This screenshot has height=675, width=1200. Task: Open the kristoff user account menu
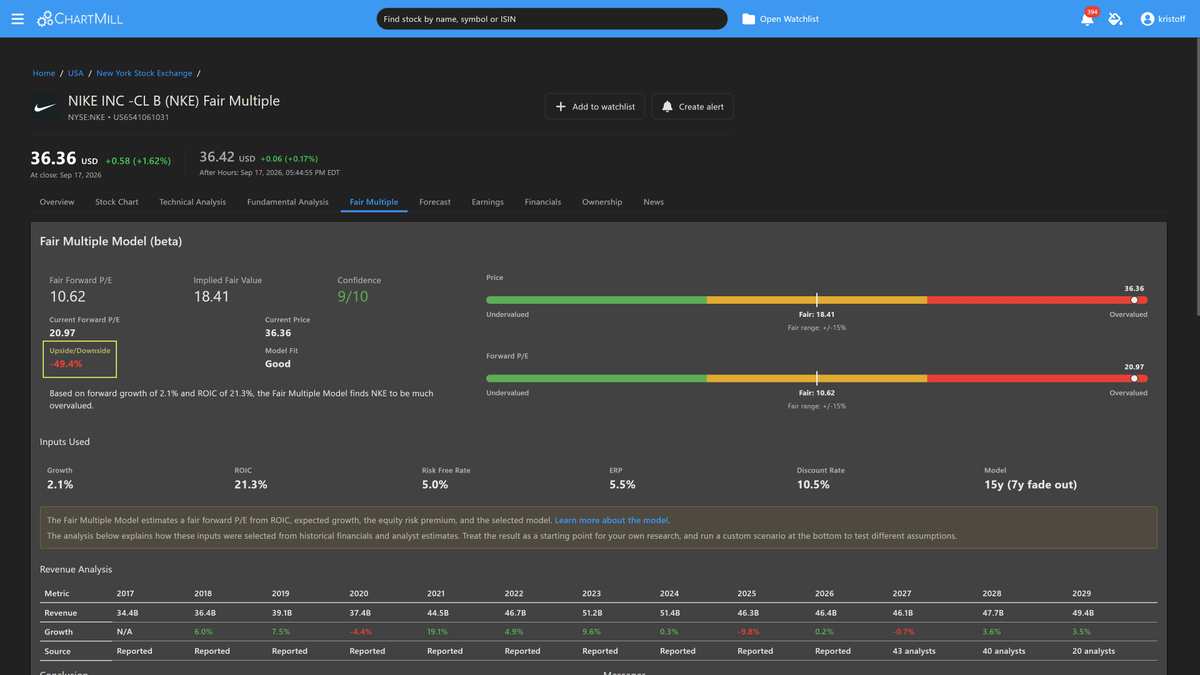coord(1163,19)
